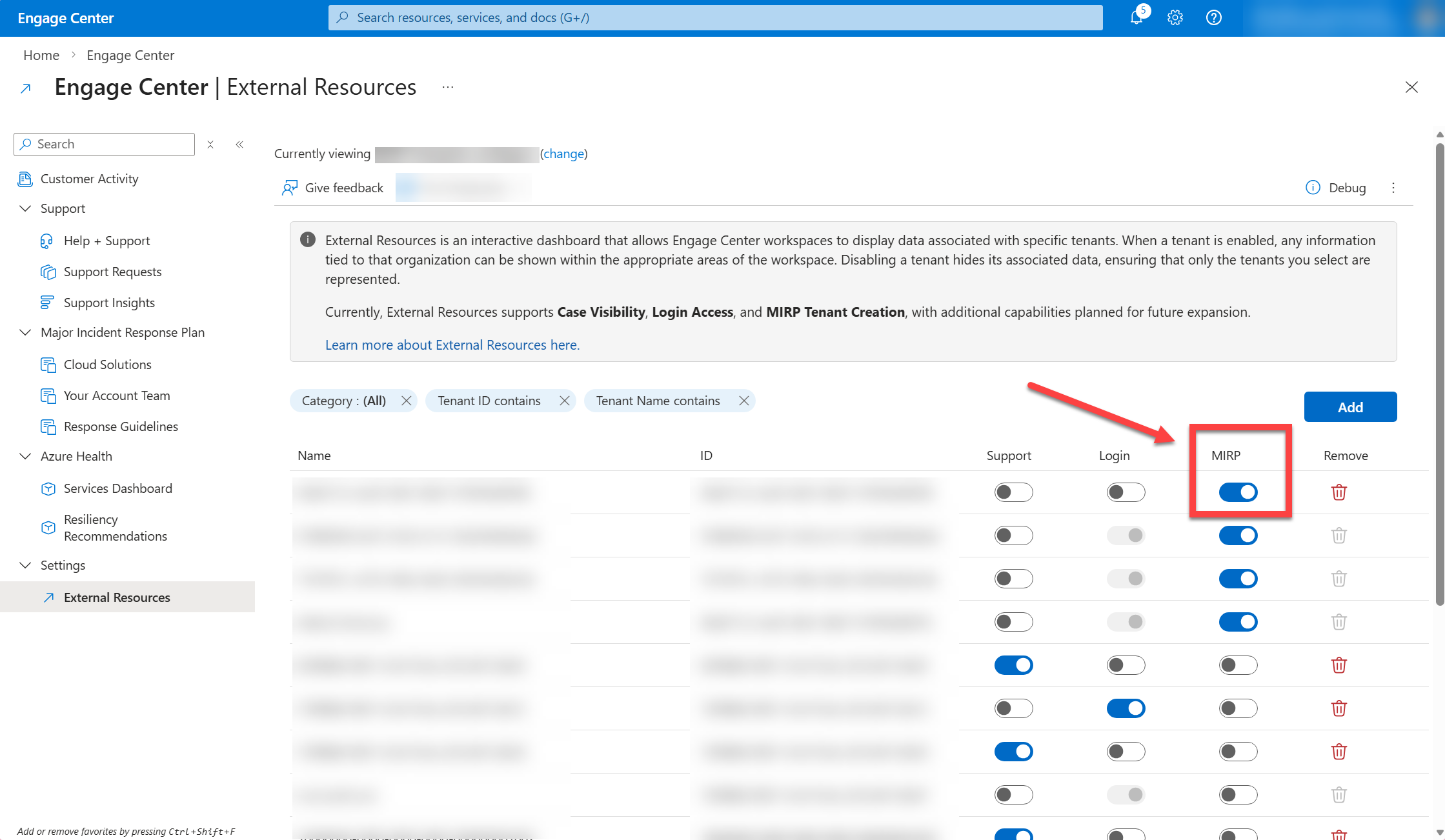This screenshot has width=1445, height=840.
Task: Open the Category : (All) filter
Action: click(343, 401)
